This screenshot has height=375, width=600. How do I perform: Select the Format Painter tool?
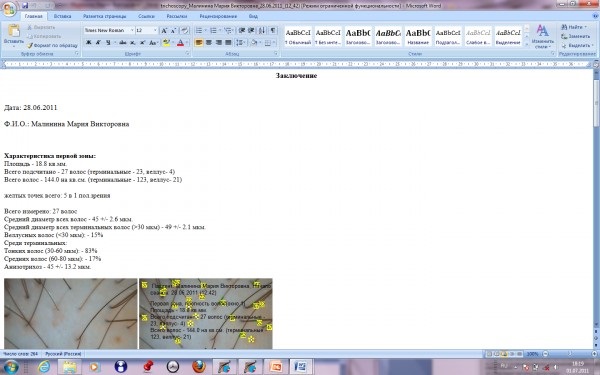52,45
